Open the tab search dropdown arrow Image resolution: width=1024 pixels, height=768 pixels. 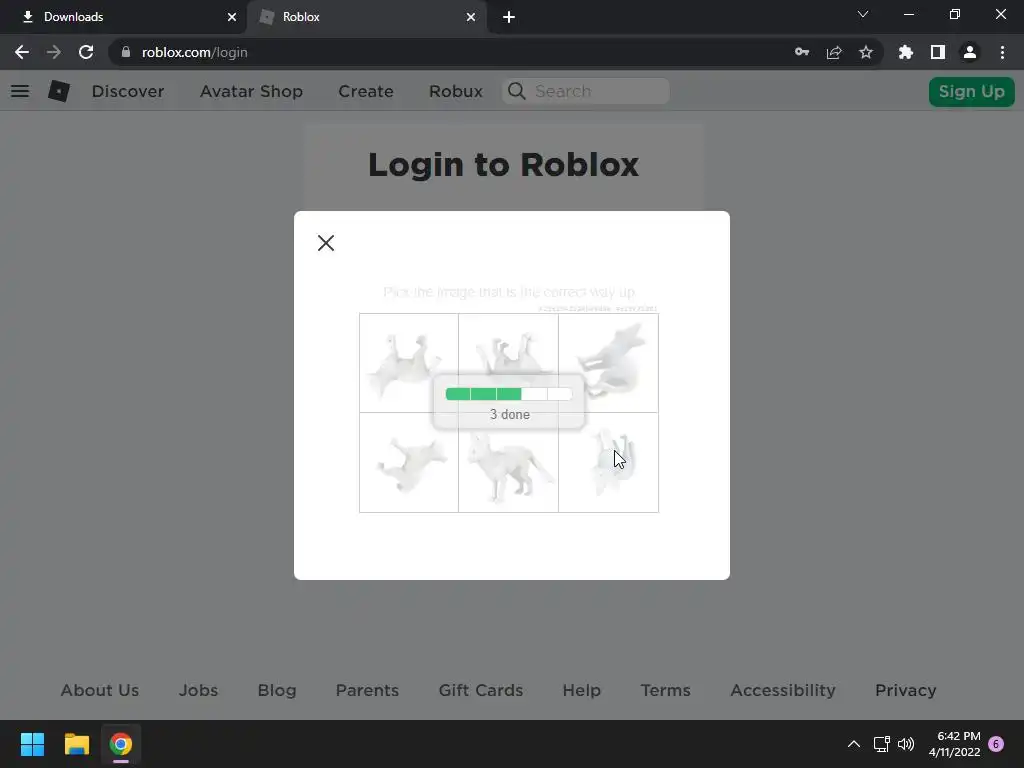click(x=863, y=14)
